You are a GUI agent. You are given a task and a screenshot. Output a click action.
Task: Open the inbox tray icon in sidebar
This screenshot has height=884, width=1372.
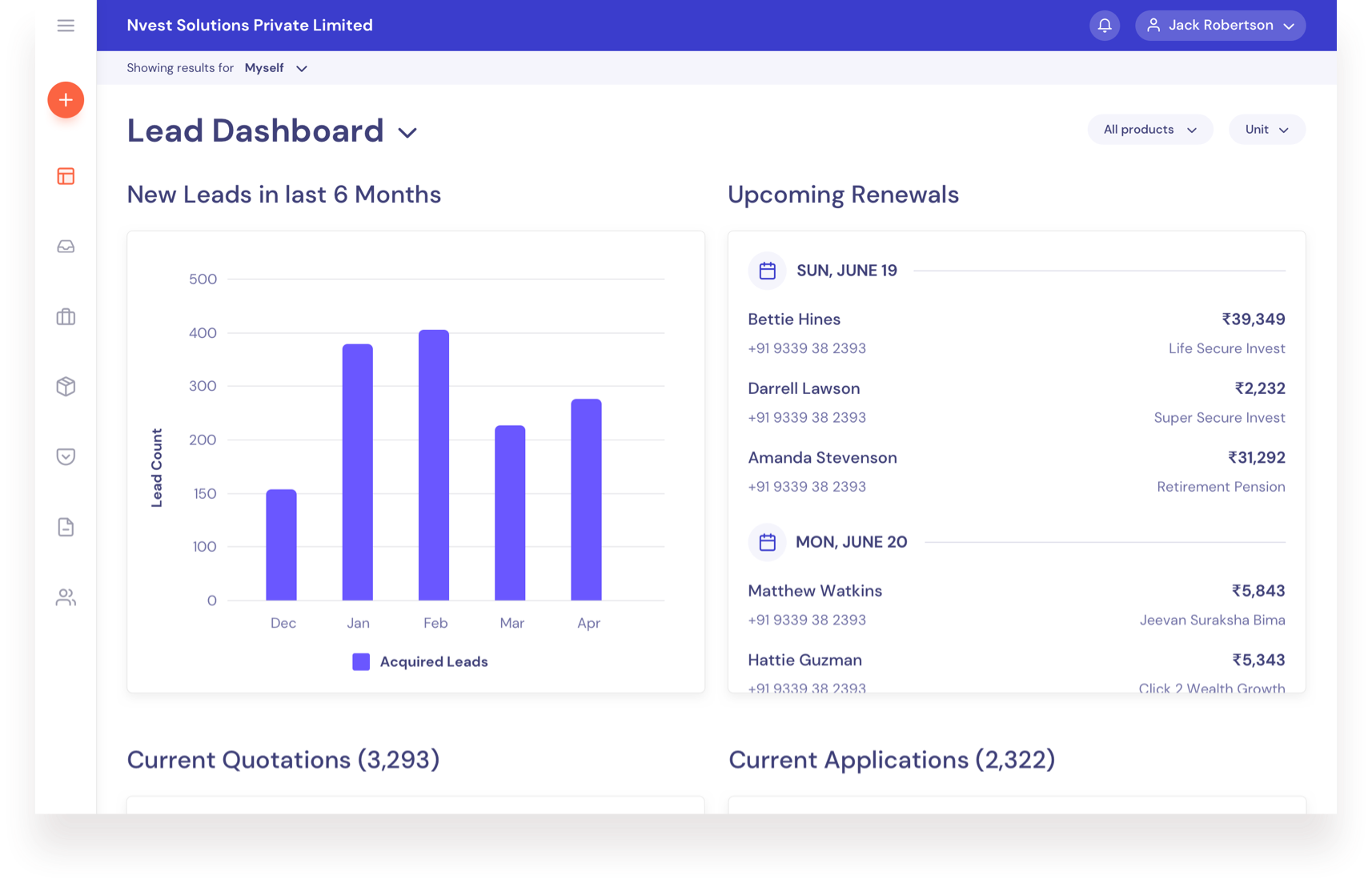click(66, 247)
